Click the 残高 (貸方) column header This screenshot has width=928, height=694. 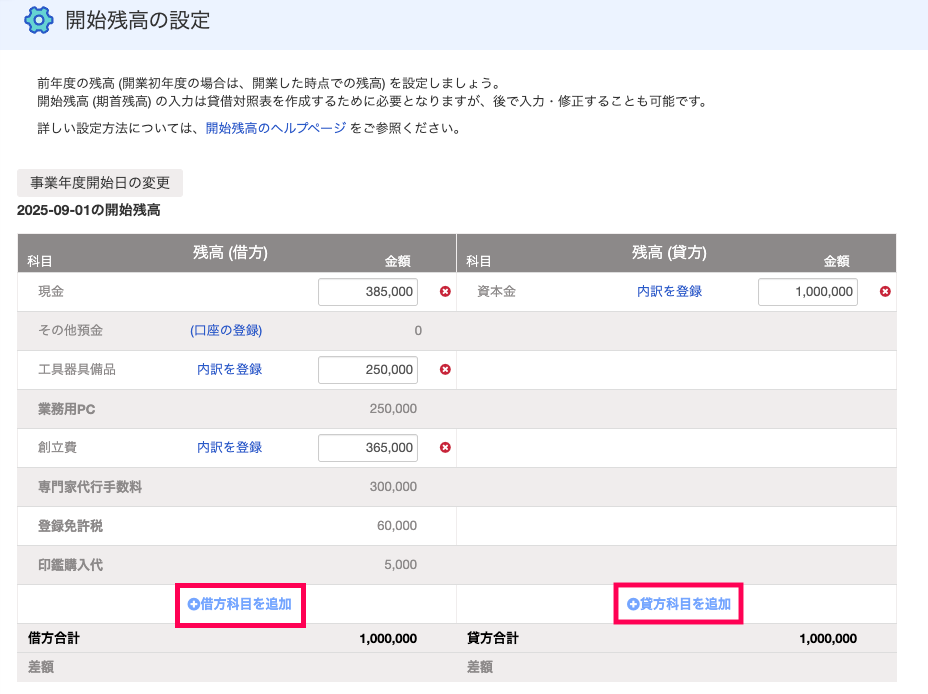coord(669,253)
